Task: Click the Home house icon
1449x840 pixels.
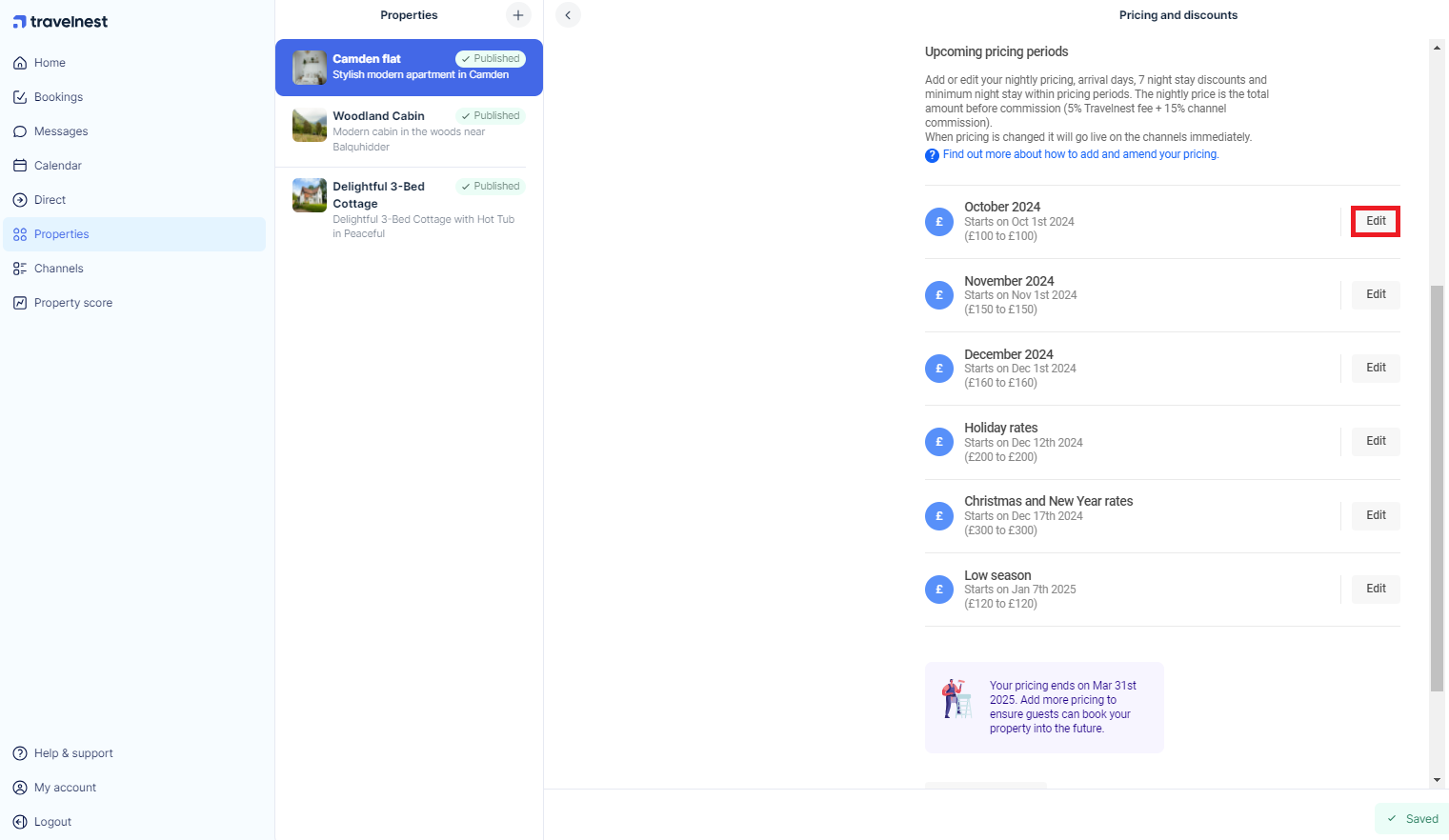Action: 20,63
